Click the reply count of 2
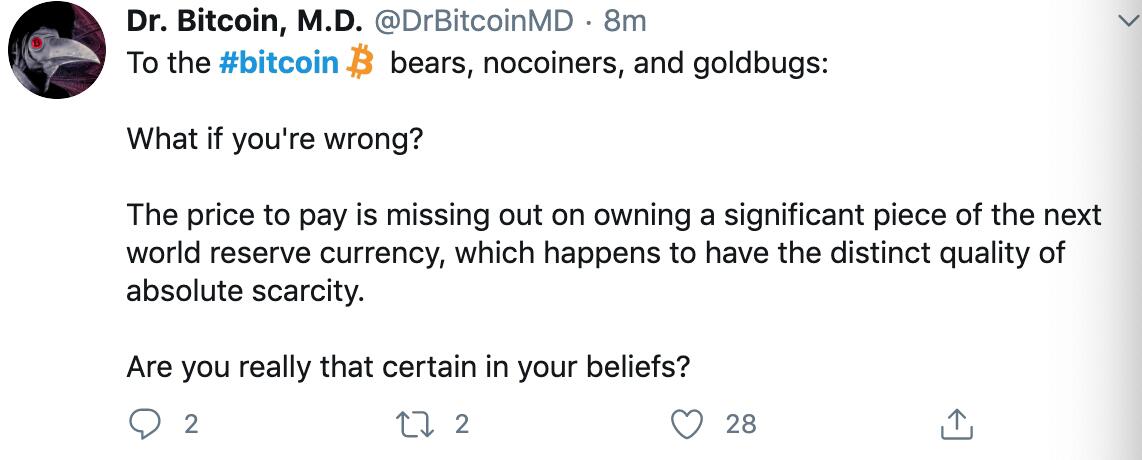This screenshot has height=460, width=1142. 191,424
